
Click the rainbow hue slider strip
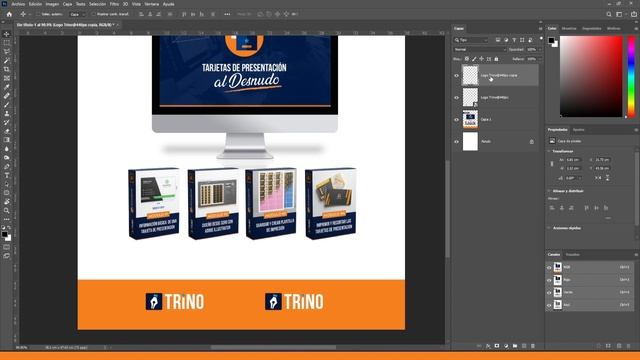631,76
